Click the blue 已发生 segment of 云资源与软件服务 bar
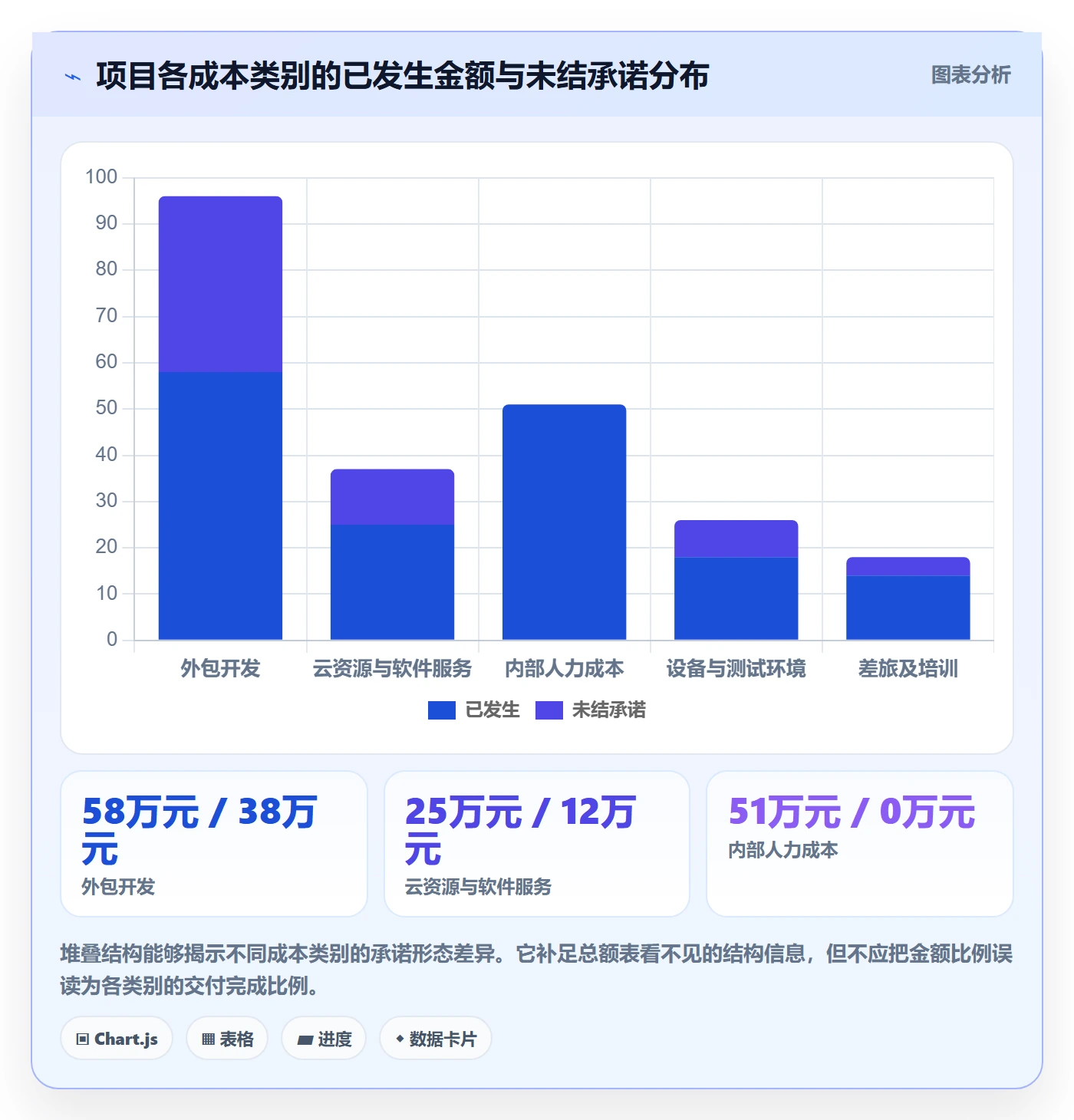Viewport: 1074px width, 1120px height. click(x=392, y=582)
